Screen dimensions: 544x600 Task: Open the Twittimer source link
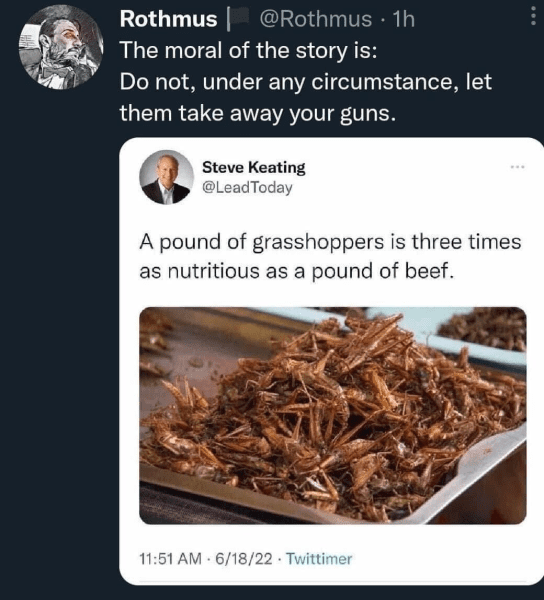click(x=319, y=559)
